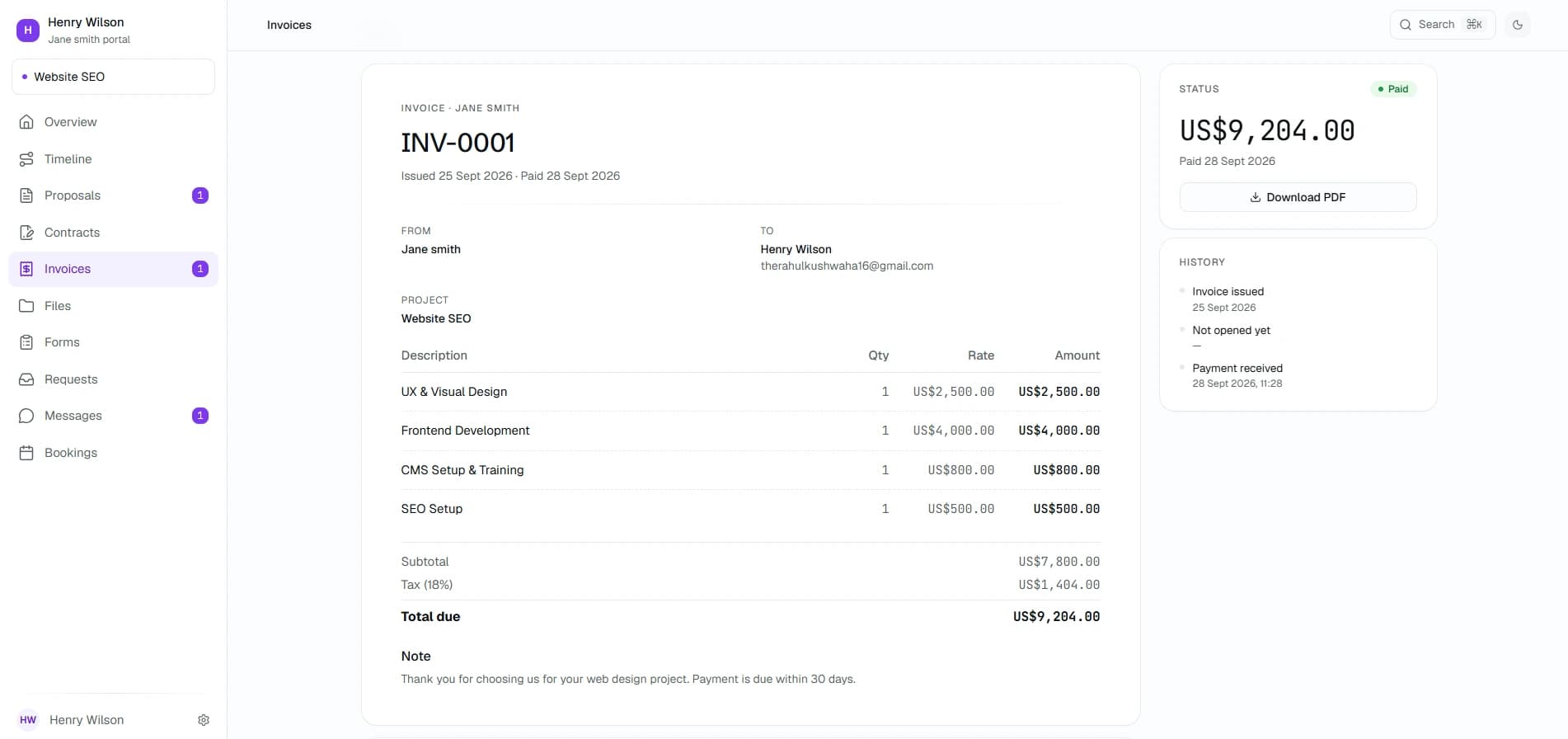Image resolution: width=1568 pixels, height=739 pixels.
Task: Click the Messages notification badge
Action: click(200, 416)
